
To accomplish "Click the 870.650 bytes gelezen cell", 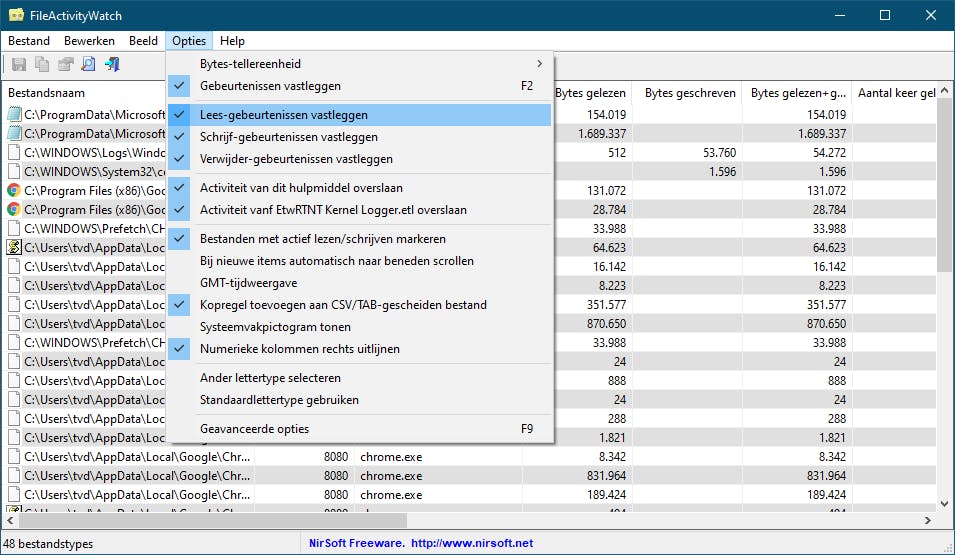I will (x=592, y=323).
